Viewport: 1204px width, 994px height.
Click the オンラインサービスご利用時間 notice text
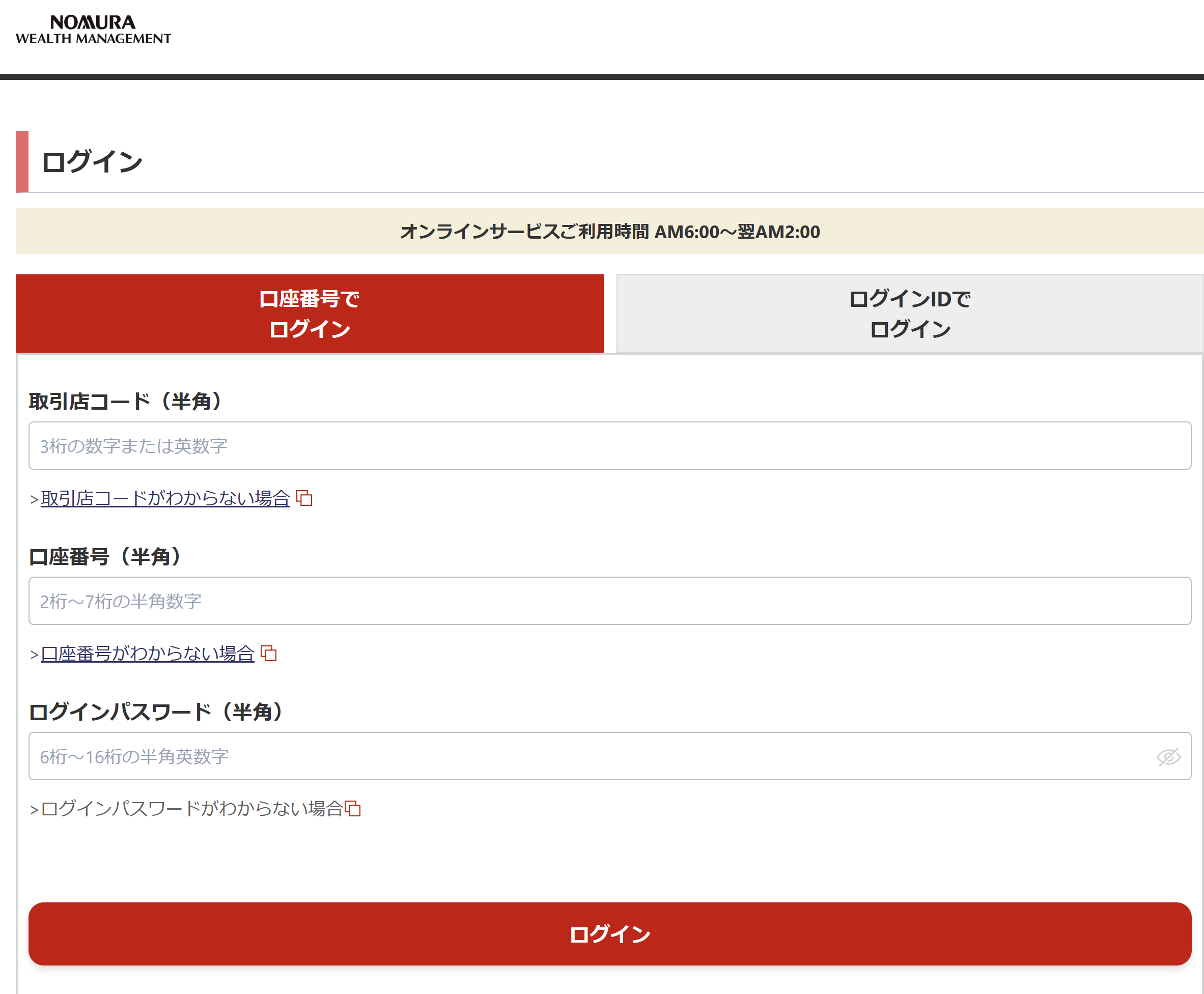(x=610, y=231)
